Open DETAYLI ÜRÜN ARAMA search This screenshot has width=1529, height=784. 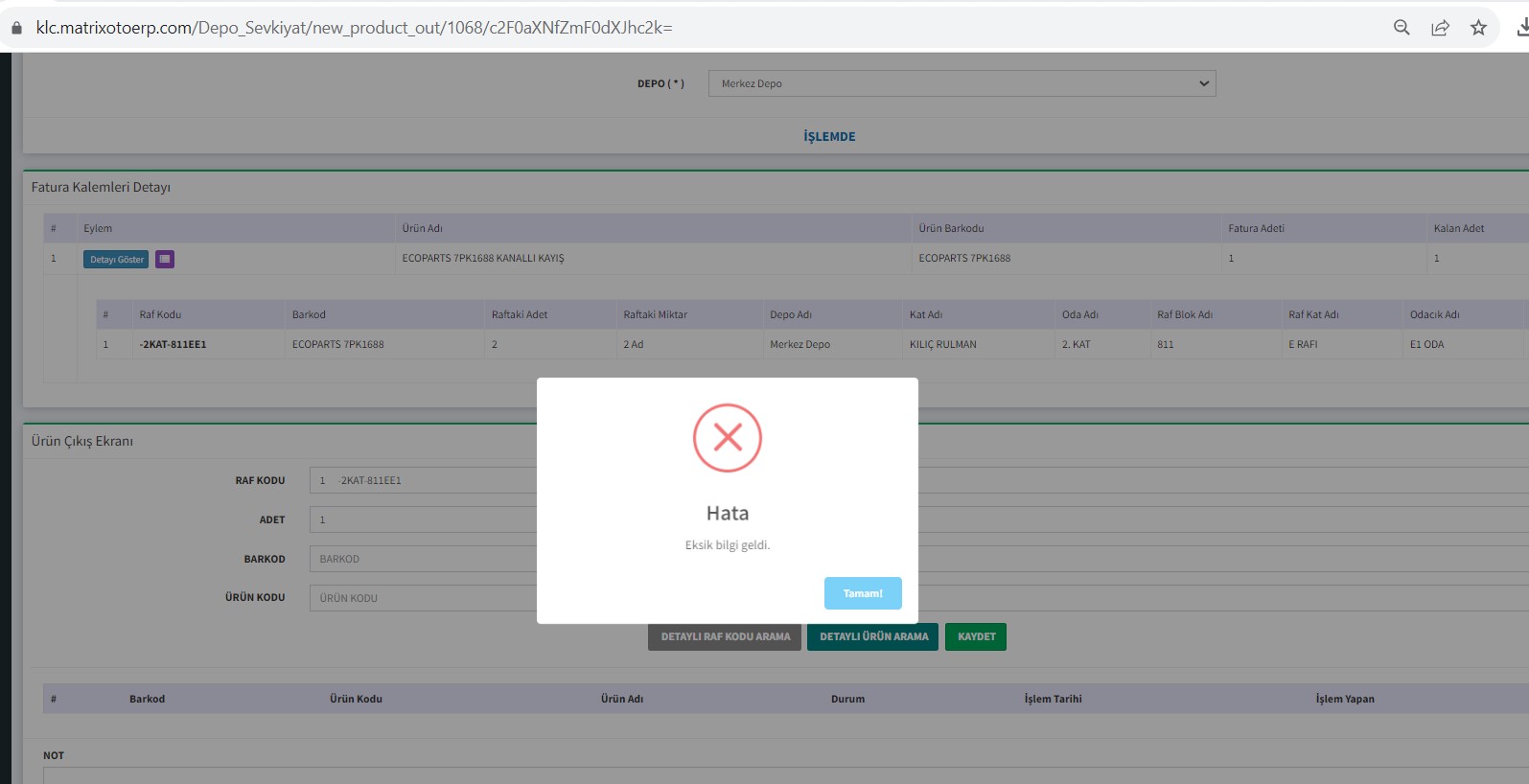[x=873, y=637]
